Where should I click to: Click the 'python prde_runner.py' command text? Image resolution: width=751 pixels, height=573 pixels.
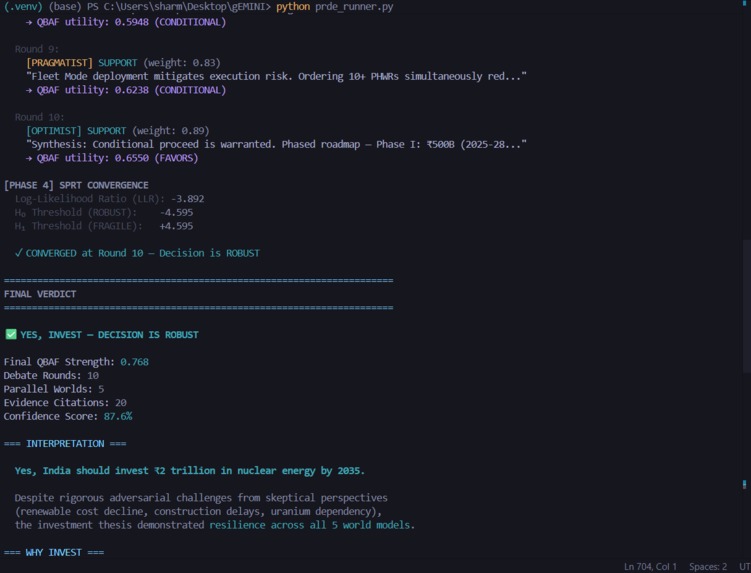click(x=334, y=7)
